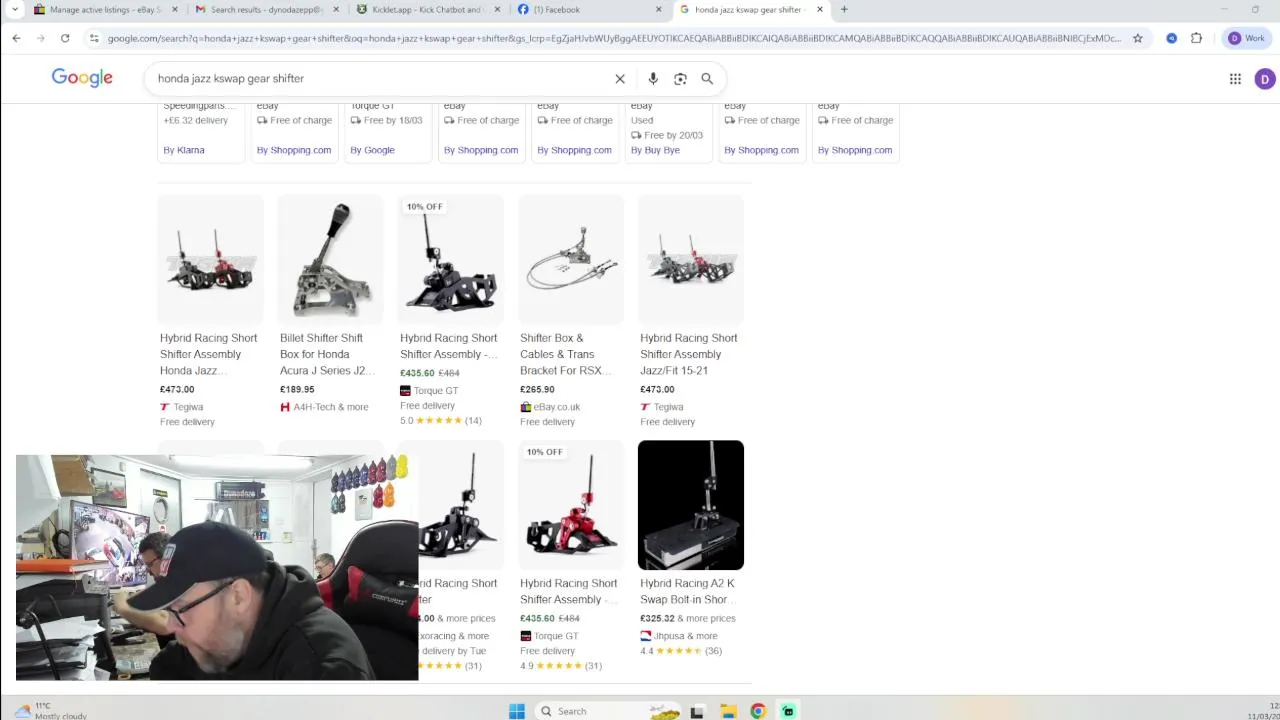Open the tab search dropdown arrow
The image size is (1280, 720).
(x=14, y=10)
